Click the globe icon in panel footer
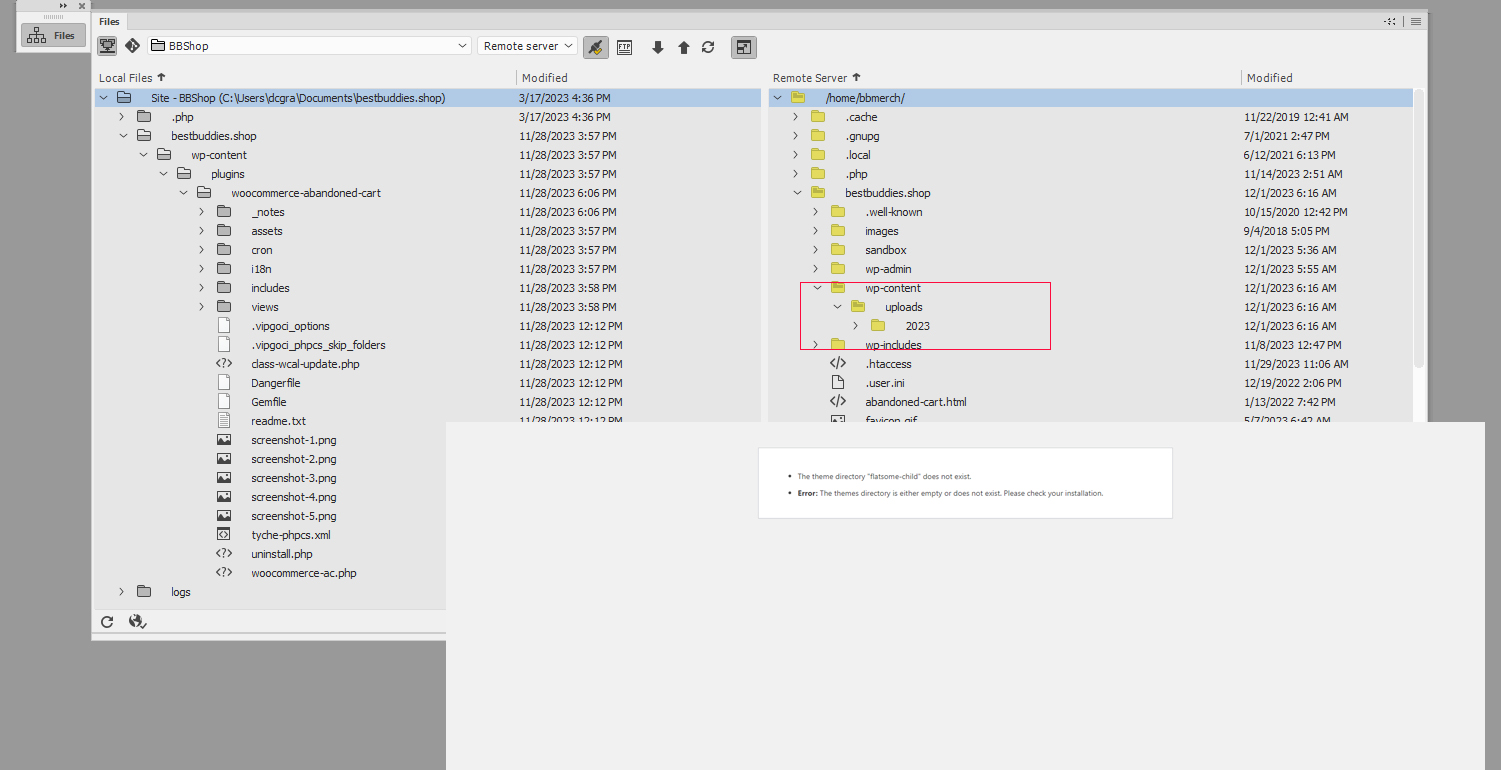The height and width of the screenshot is (770, 1501). (137, 622)
